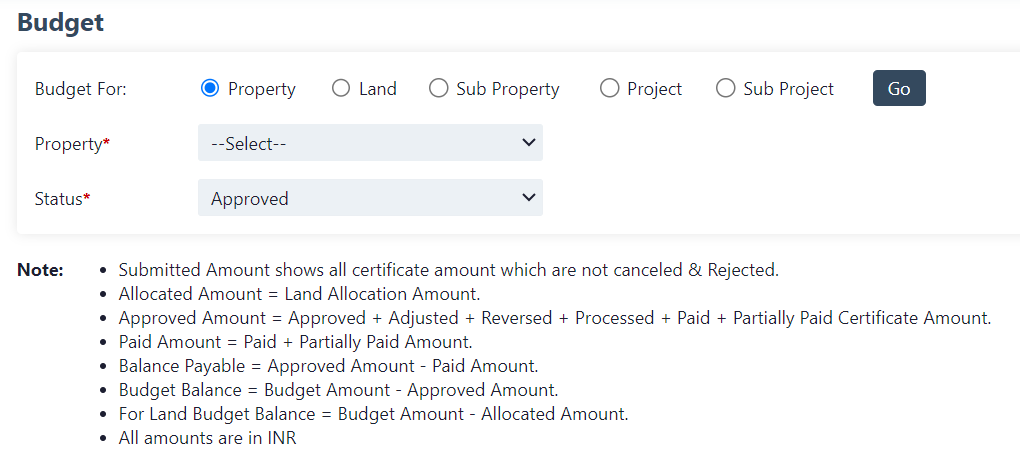This screenshot has width=1020, height=453.
Task: Click the bold "Note:" label
Action: pyautogui.click(x=40, y=270)
